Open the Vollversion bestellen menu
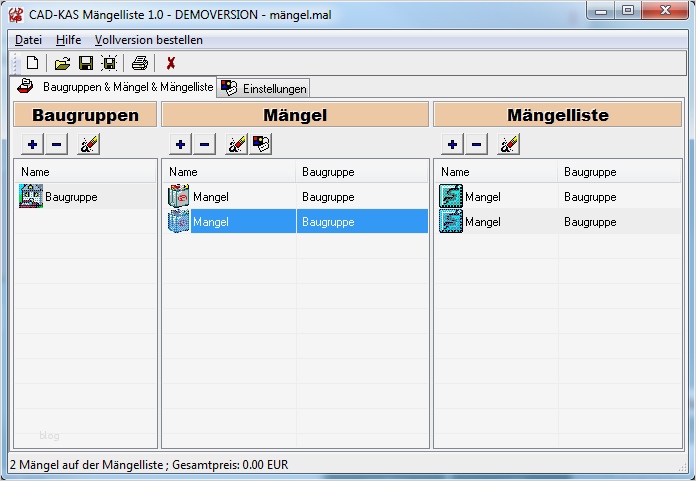Image resolution: width=696 pixels, height=481 pixels. click(x=149, y=40)
